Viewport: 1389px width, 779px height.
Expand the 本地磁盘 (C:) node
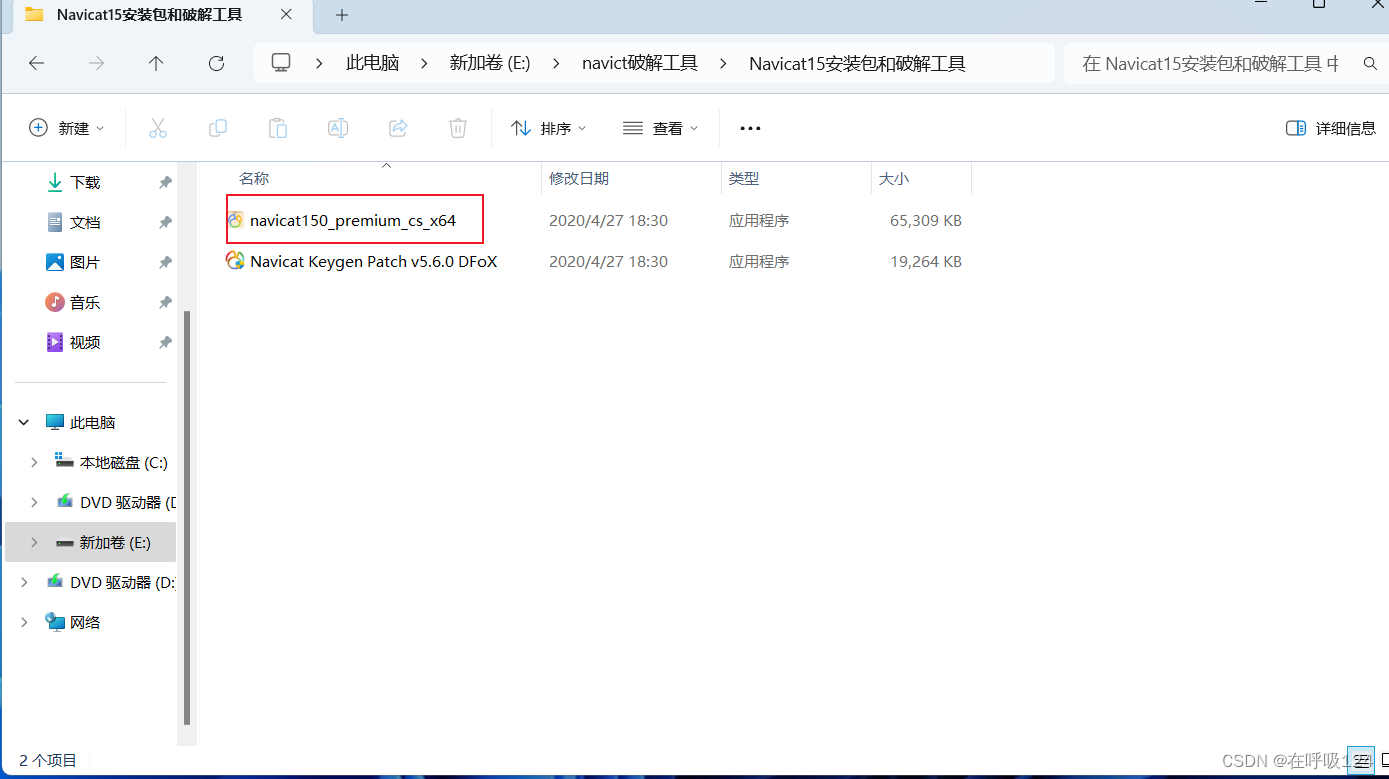pos(34,463)
